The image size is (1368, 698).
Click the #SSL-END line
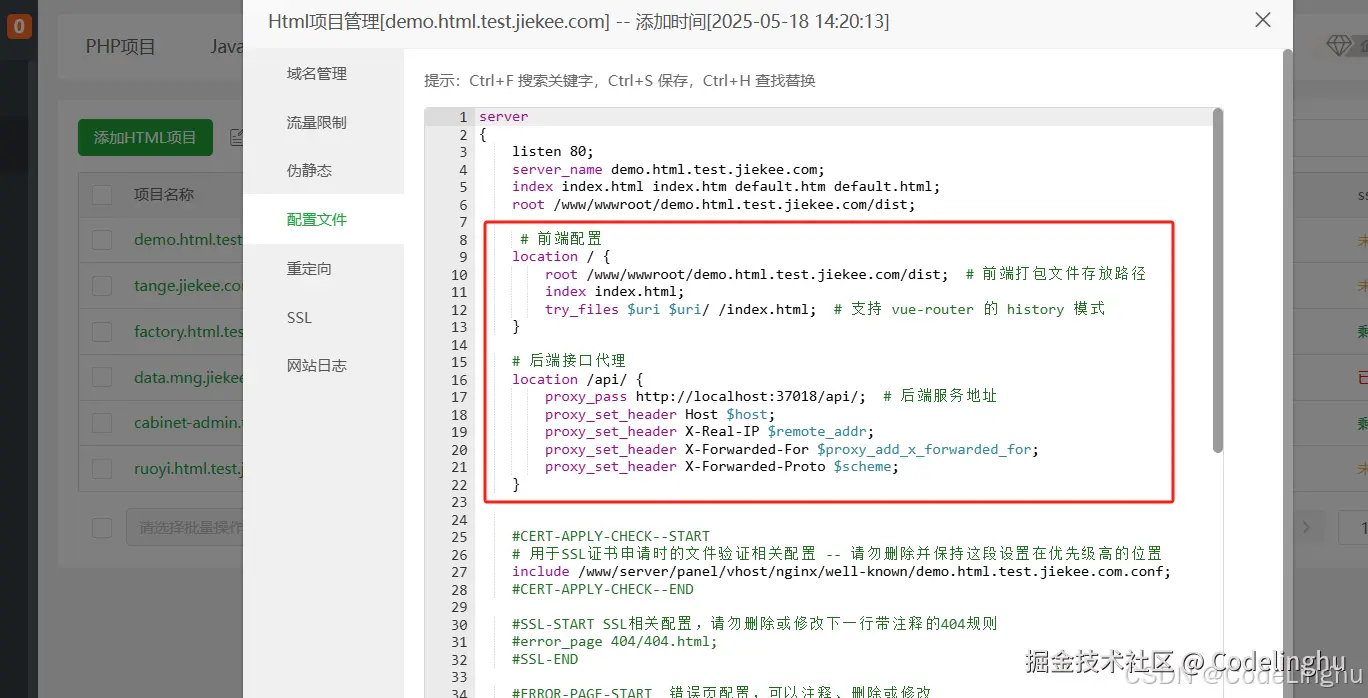[x=545, y=659]
